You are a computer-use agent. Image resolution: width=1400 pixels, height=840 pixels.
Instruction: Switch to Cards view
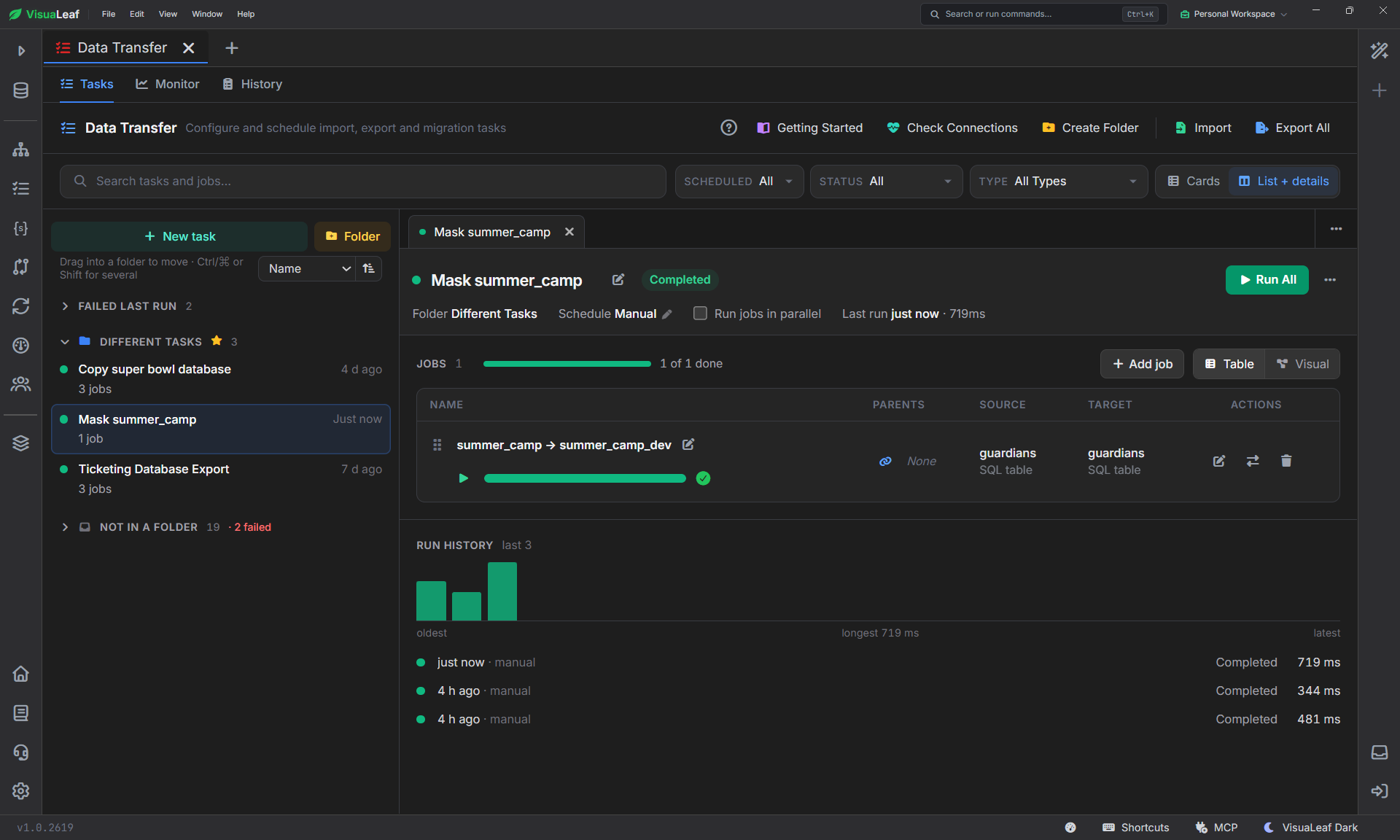[x=1194, y=181]
